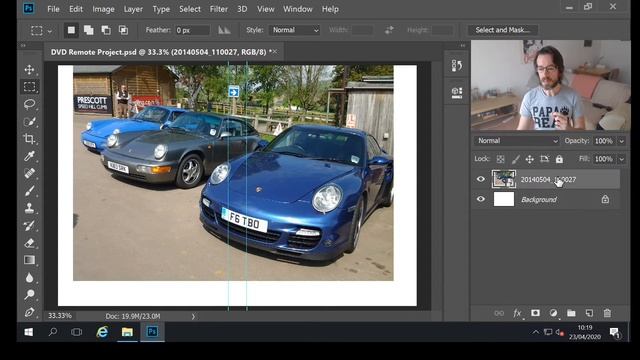640x360 pixels.
Task: Select the Clone Stamp tool
Action: click(29, 208)
